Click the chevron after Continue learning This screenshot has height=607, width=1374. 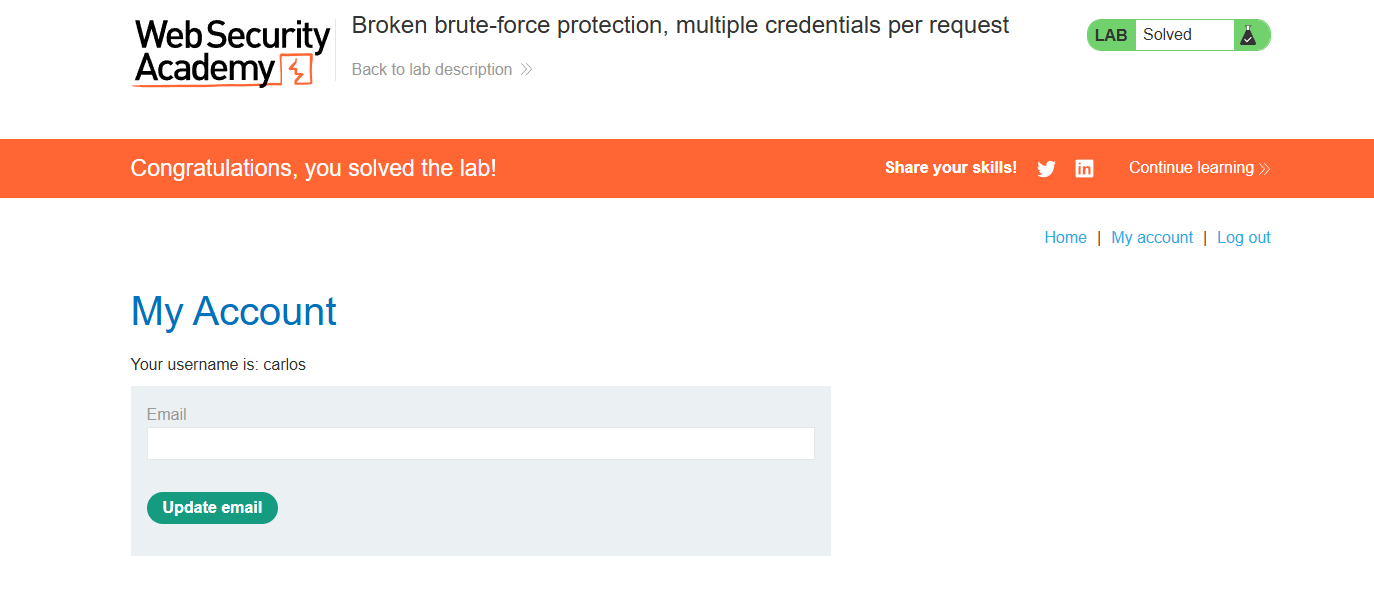[1265, 169]
